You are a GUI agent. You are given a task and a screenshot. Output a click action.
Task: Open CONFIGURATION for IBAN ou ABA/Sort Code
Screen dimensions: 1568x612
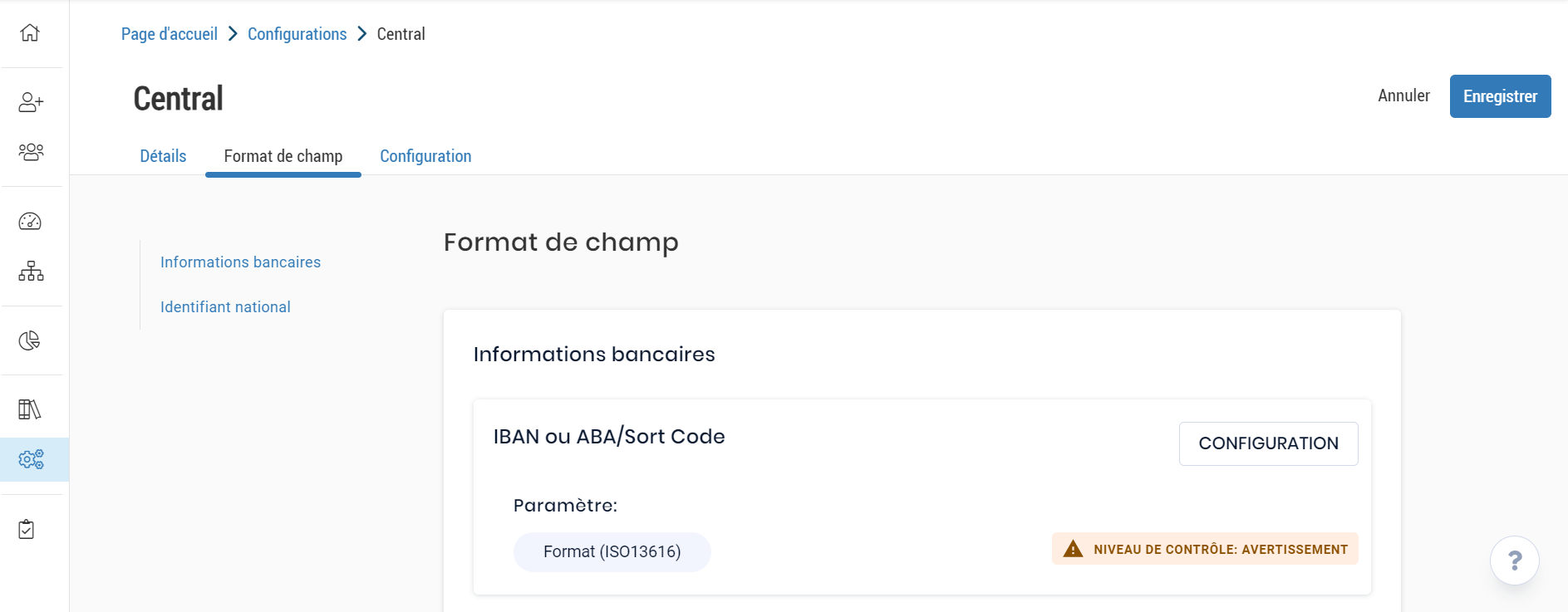(1268, 443)
